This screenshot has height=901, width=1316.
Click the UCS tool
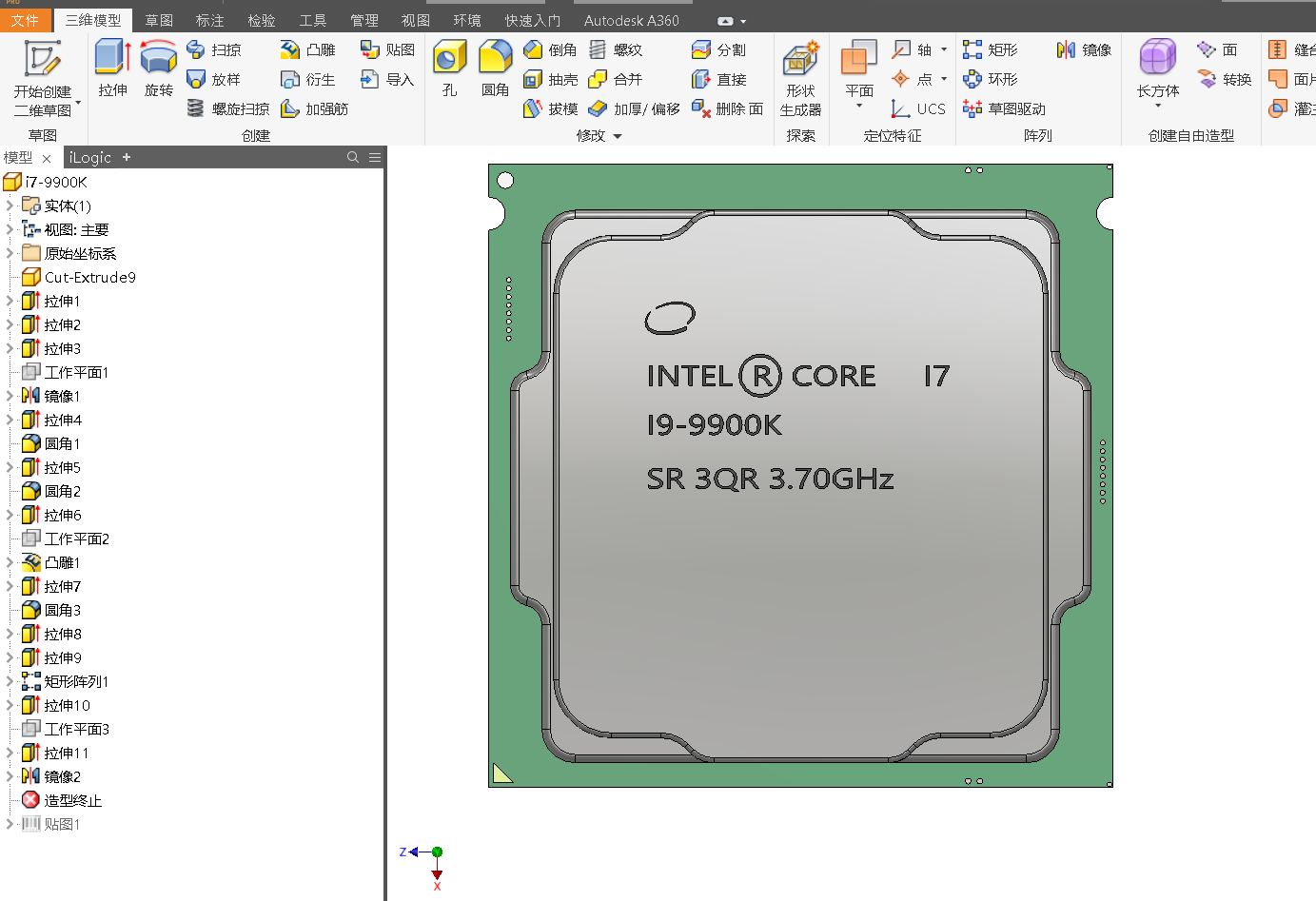918,108
